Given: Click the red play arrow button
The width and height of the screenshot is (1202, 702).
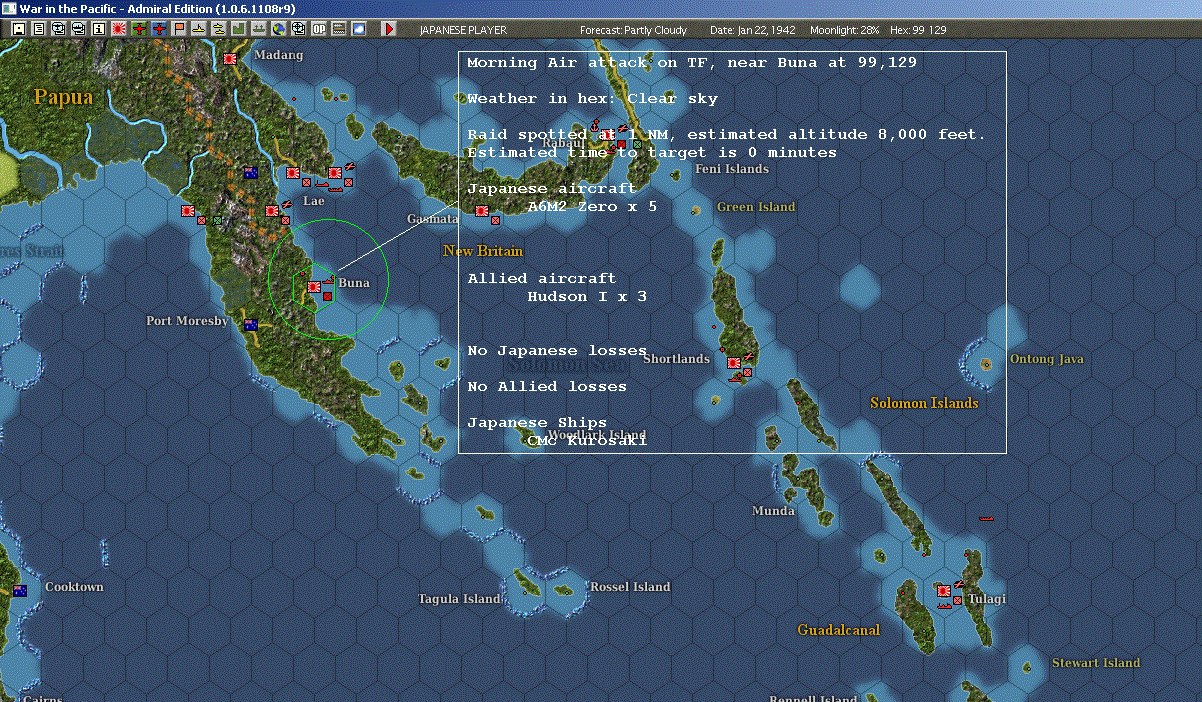Looking at the screenshot, I should pyautogui.click(x=389, y=30).
